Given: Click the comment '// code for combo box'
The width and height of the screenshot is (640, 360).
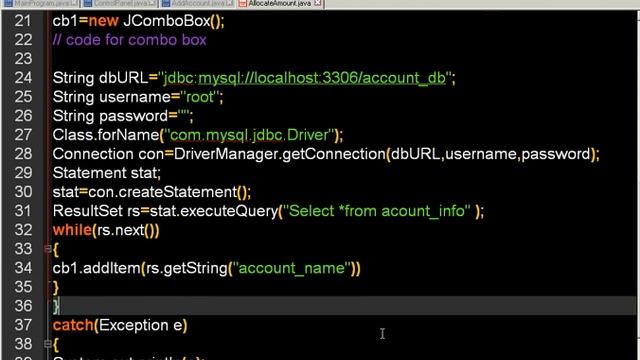Looking at the screenshot, I should click(129, 40).
